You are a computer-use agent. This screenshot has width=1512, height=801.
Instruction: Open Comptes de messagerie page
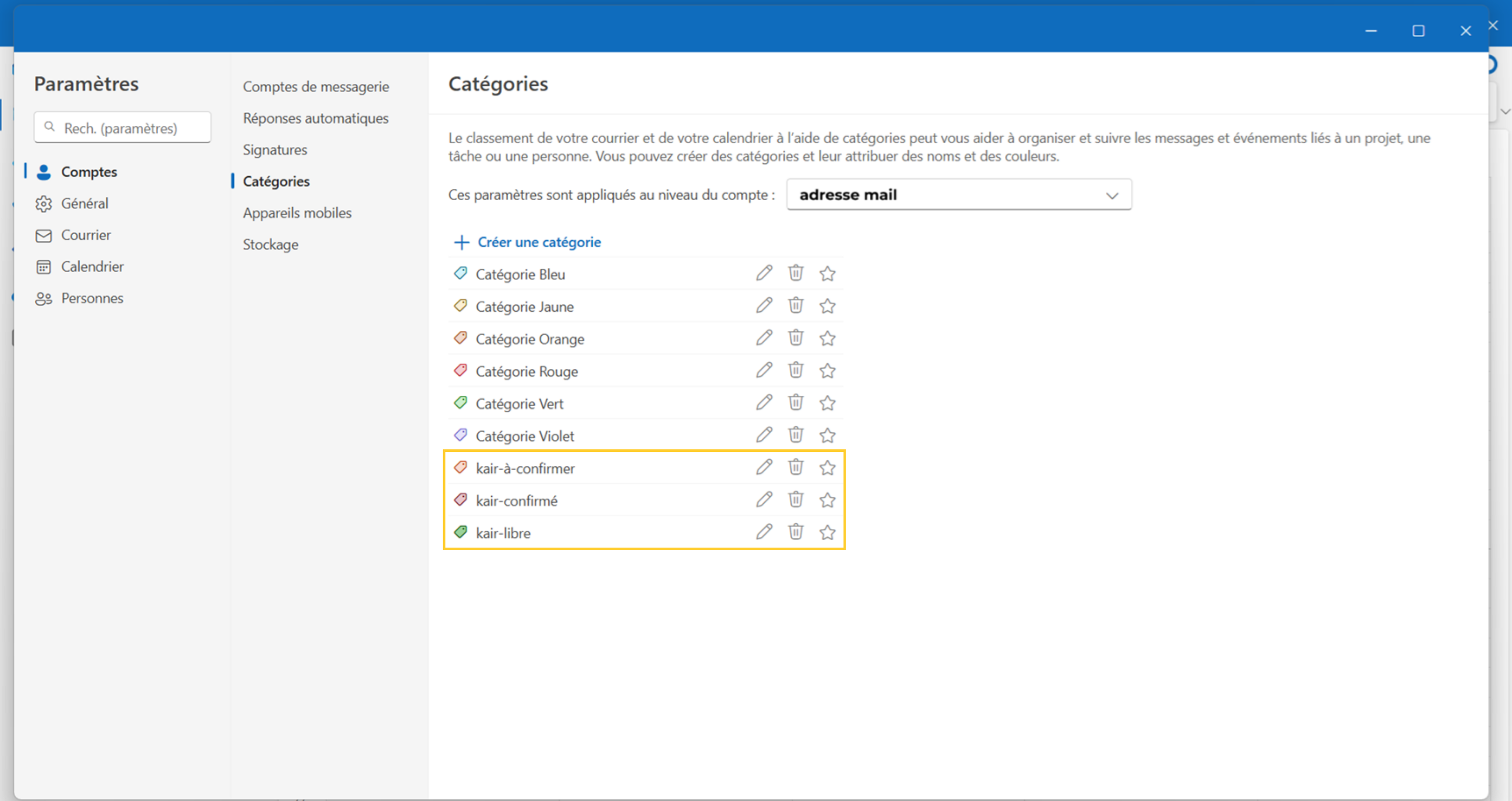click(316, 87)
